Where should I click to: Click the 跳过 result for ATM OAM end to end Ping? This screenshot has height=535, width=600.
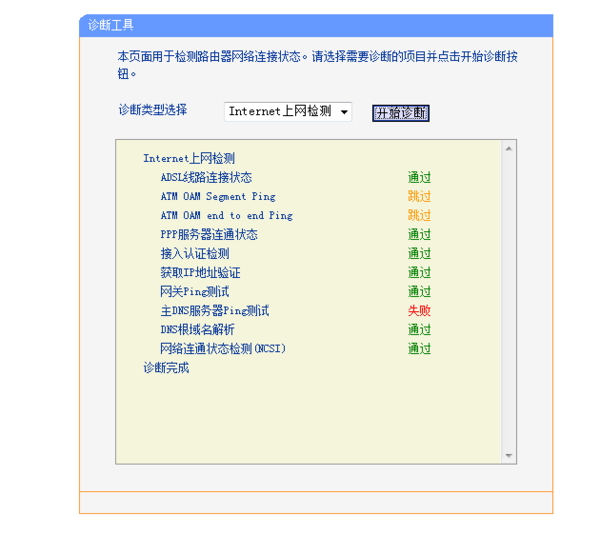click(x=419, y=215)
